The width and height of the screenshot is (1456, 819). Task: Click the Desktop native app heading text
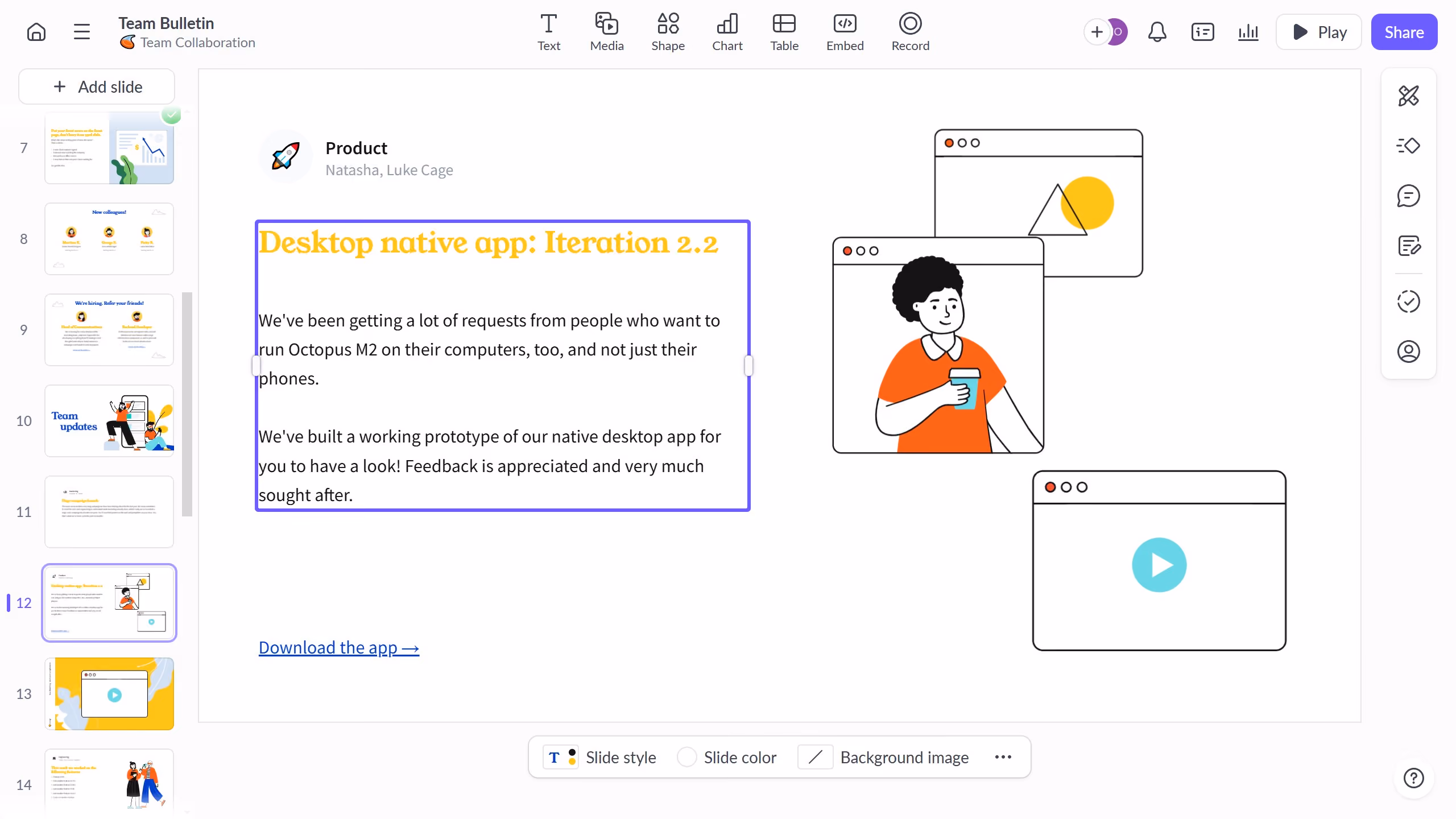(x=488, y=243)
